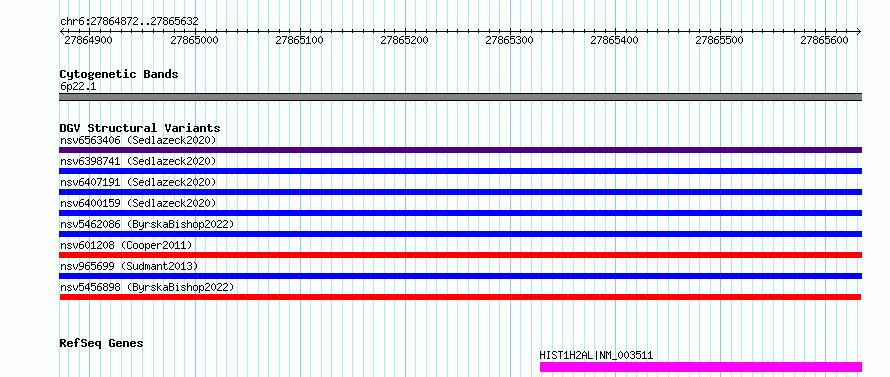Select the red nsv601208 variant bar
890x377 pixels.
[x=460, y=255]
